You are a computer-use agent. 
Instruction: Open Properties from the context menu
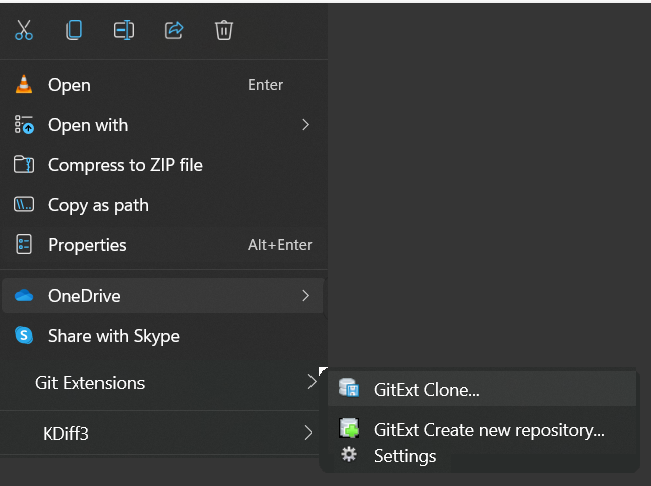87,245
